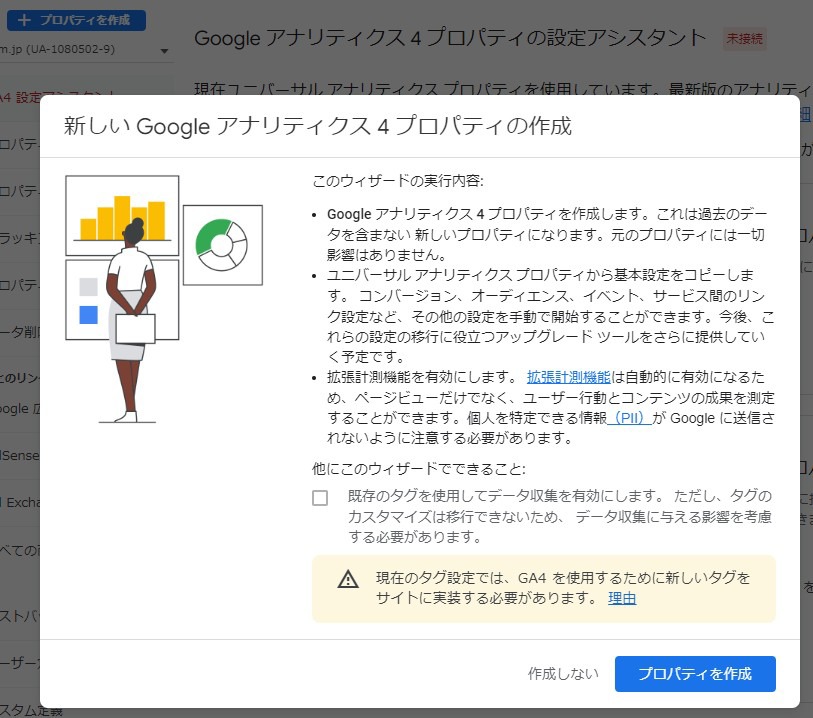Click the + プロパティを作成 button in background sidebar
This screenshot has height=718, width=813.
tap(76, 20)
